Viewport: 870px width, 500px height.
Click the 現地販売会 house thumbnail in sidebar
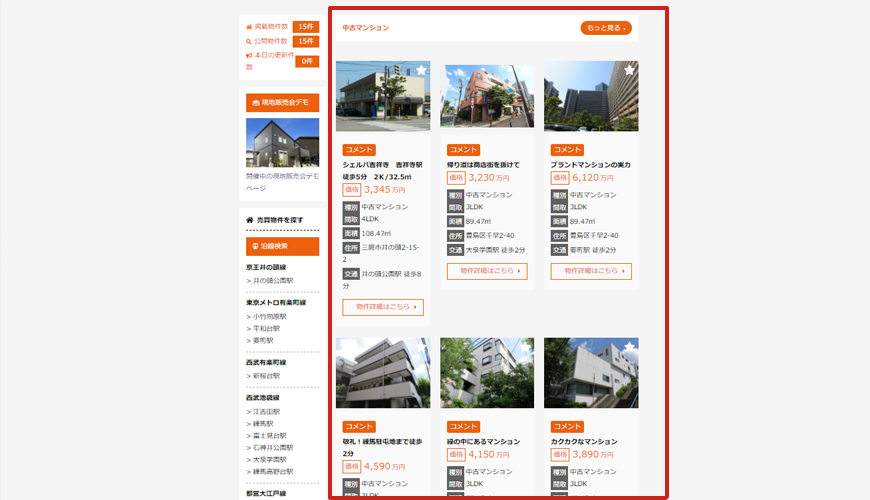pos(282,143)
